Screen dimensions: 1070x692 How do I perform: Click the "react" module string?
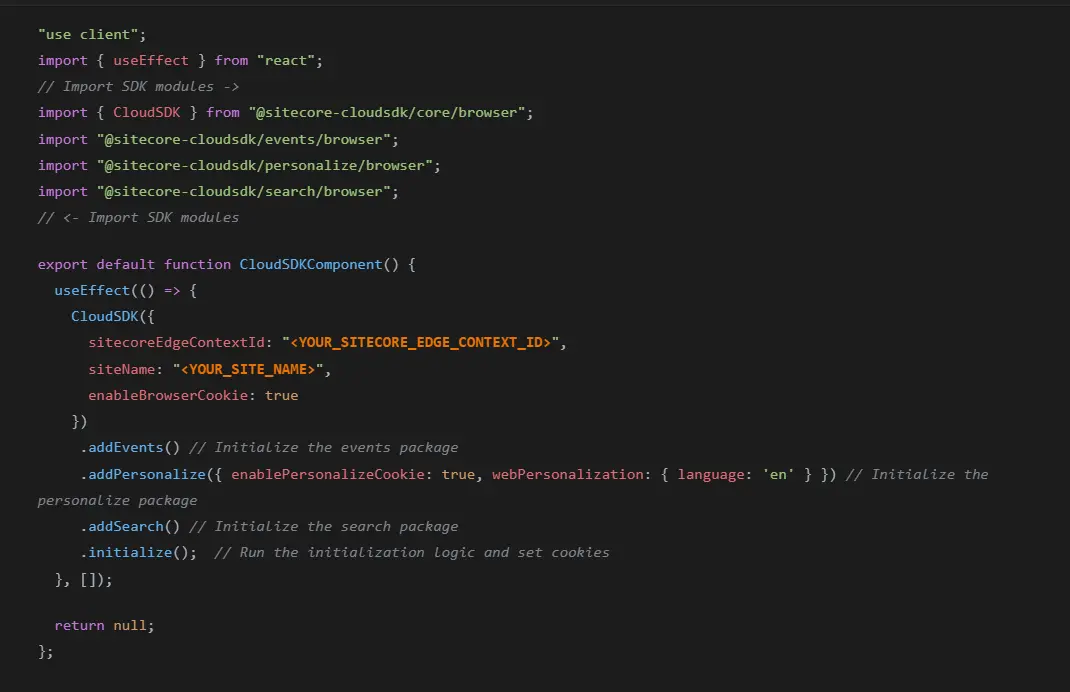[x=285, y=60]
